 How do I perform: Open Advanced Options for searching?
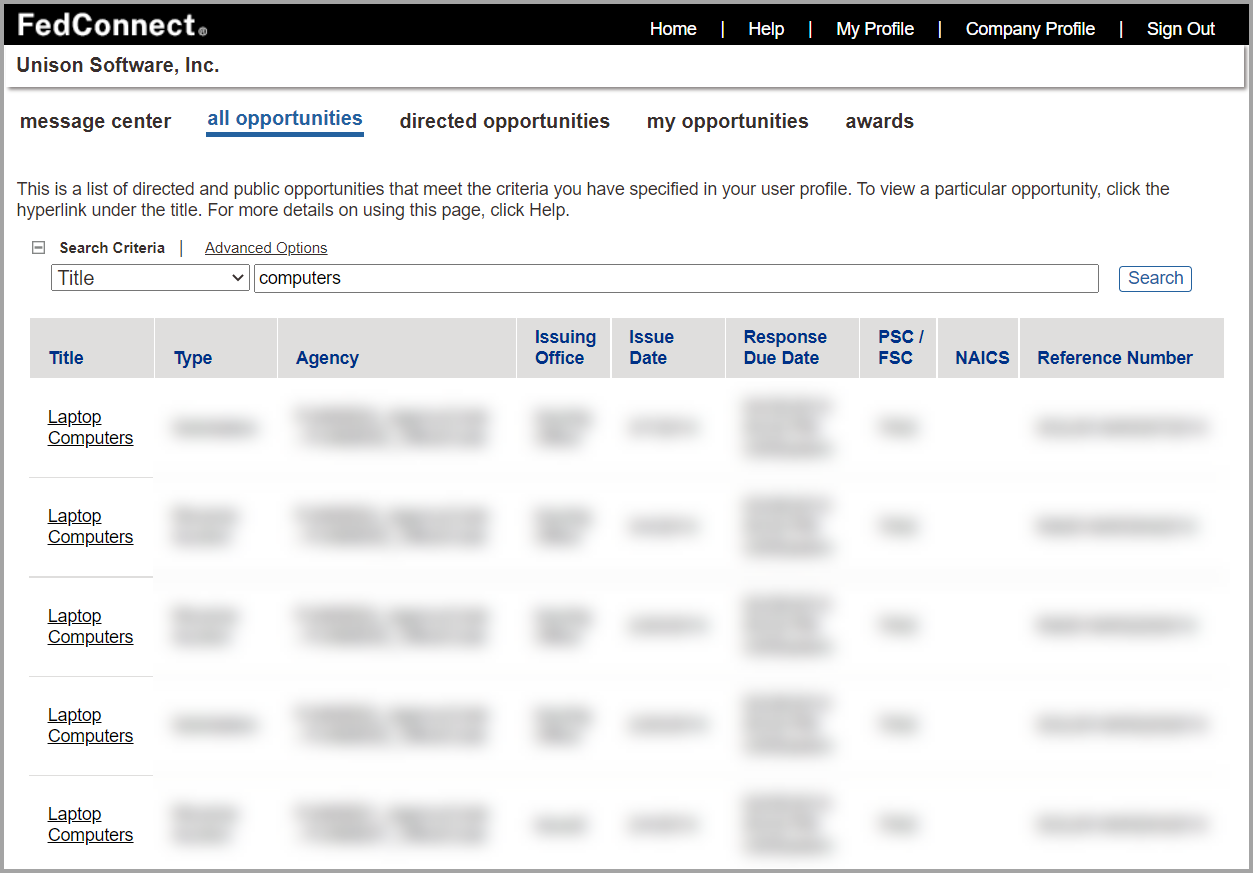265,247
